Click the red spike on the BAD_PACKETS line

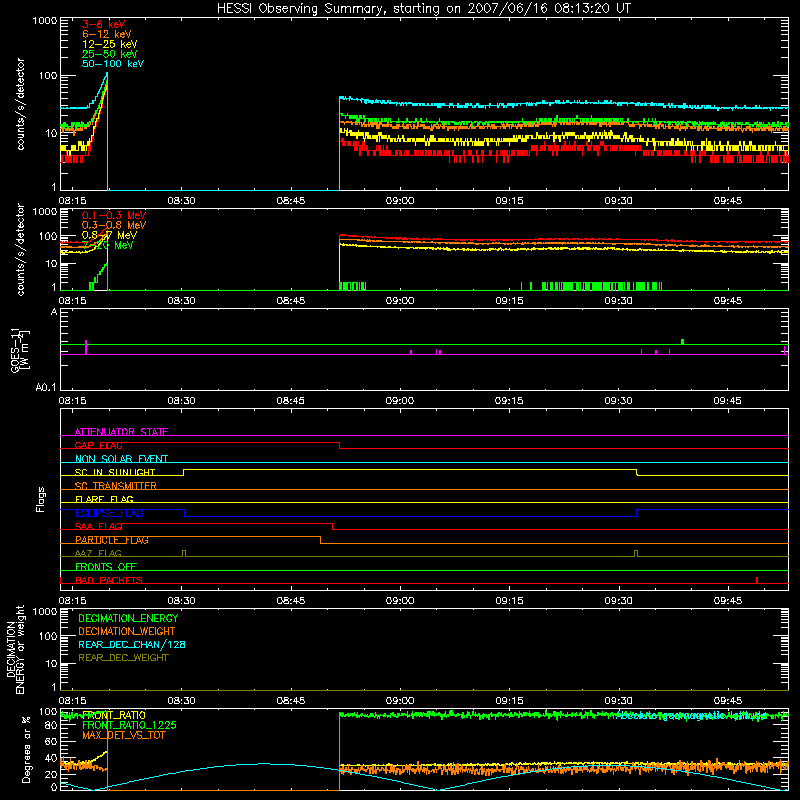tap(757, 580)
